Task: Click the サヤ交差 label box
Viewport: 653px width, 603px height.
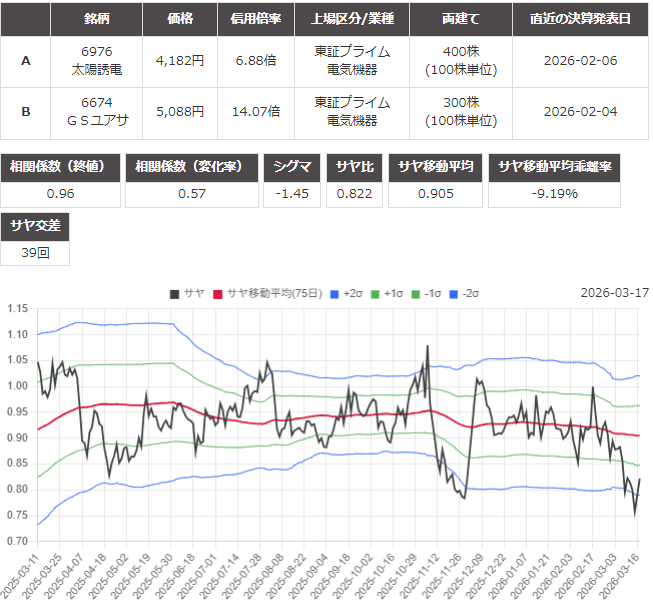Action: coord(35,226)
